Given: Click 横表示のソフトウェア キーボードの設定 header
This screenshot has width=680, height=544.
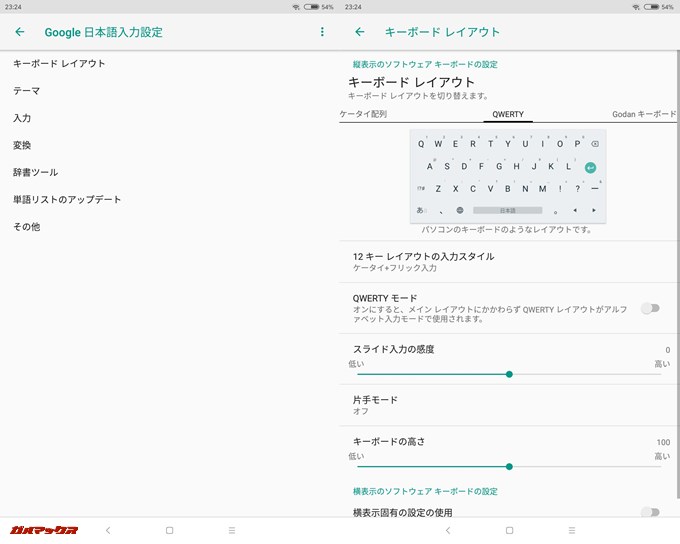Looking at the screenshot, I should [x=425, y=492].
